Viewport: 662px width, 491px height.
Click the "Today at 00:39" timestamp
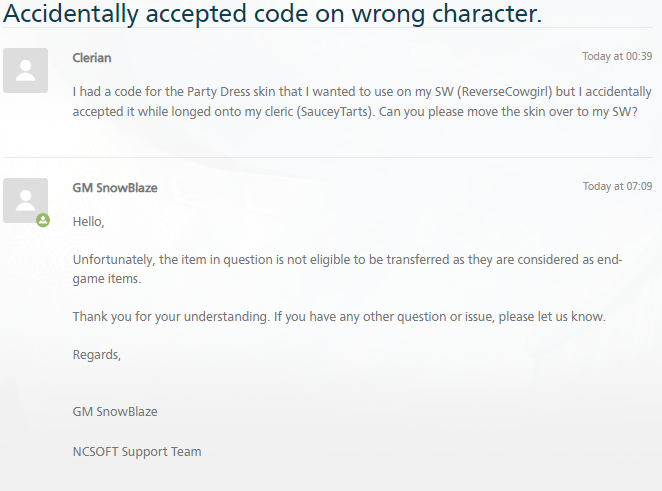617,56
